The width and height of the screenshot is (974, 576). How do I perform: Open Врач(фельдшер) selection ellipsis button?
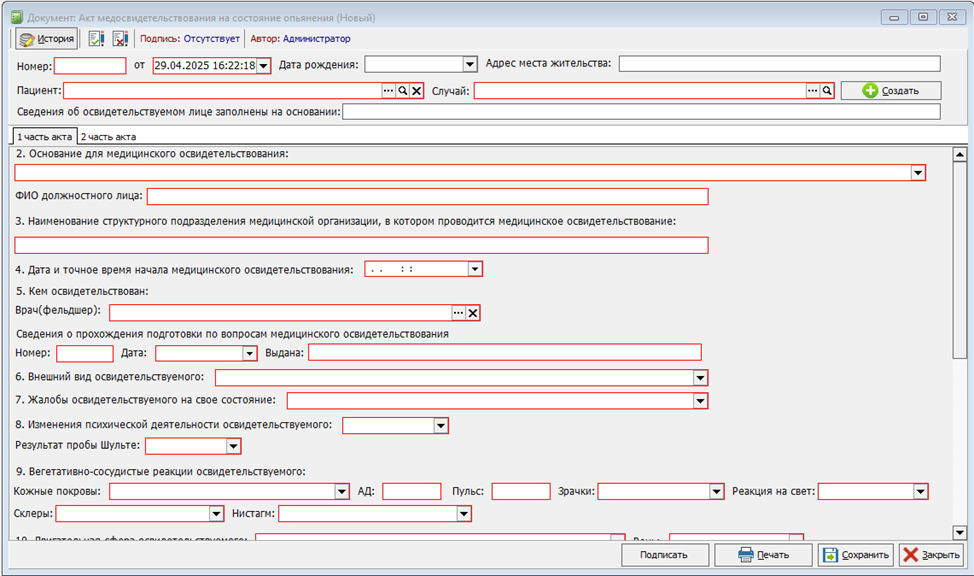tap(458, 313)
